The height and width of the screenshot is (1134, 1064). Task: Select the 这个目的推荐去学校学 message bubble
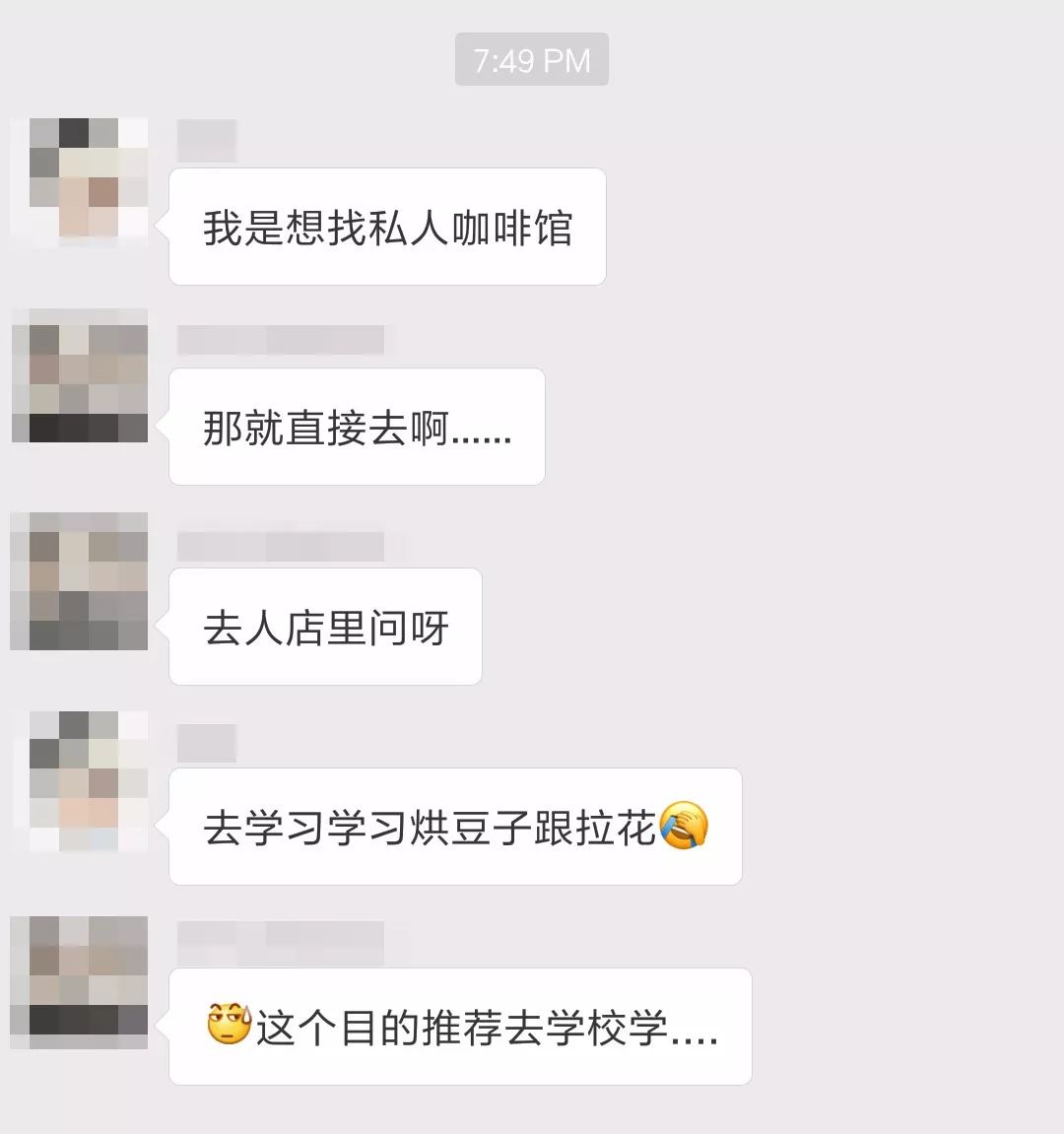[x=461, y=1027]
